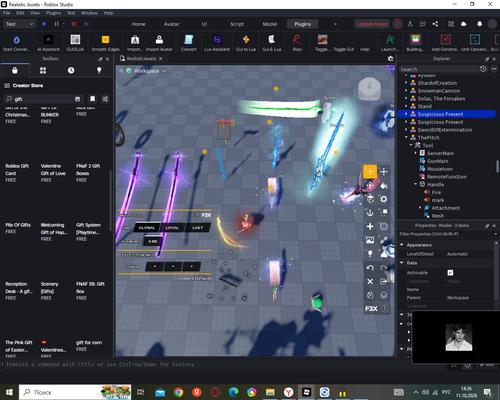Collapse the Data properties section
Viewport: 500px width, 400px height.
point(402,263)
